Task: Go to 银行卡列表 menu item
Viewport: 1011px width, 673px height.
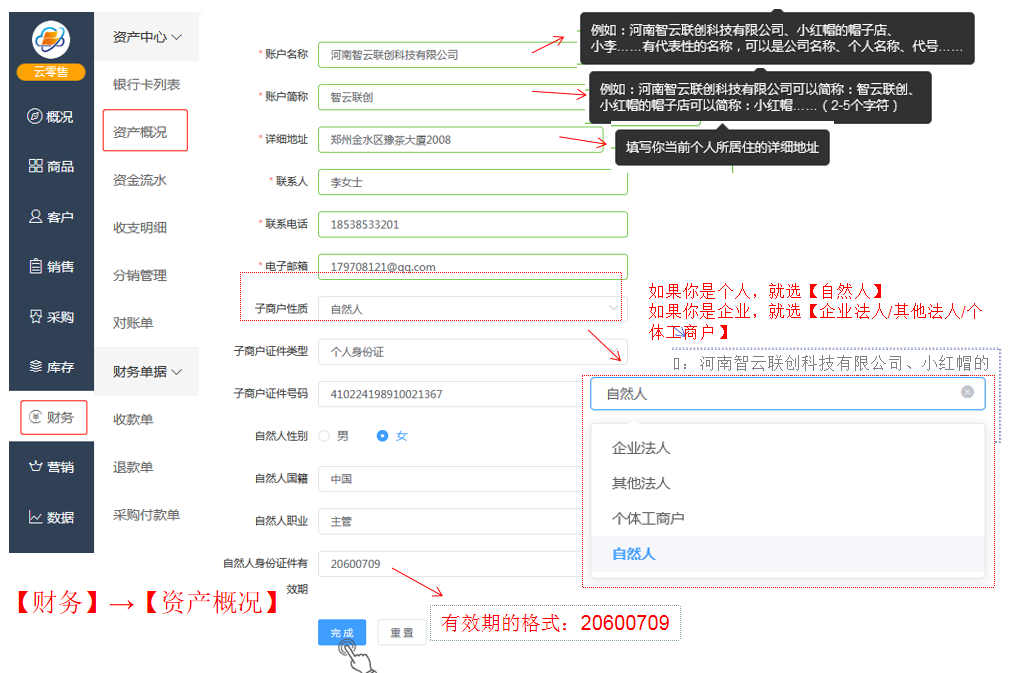Action: click(x=146, y=84)
